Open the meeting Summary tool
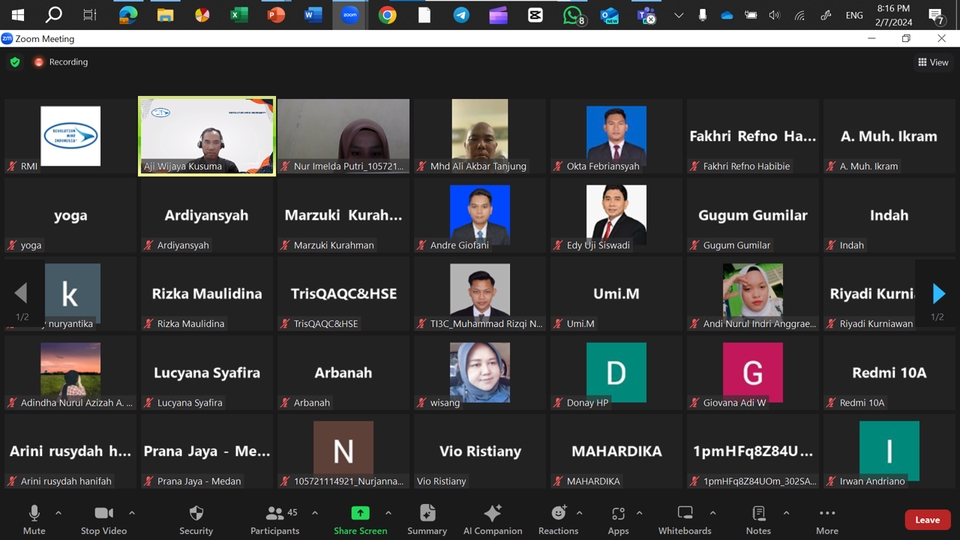960x540 pixels. tap(427, 514)
